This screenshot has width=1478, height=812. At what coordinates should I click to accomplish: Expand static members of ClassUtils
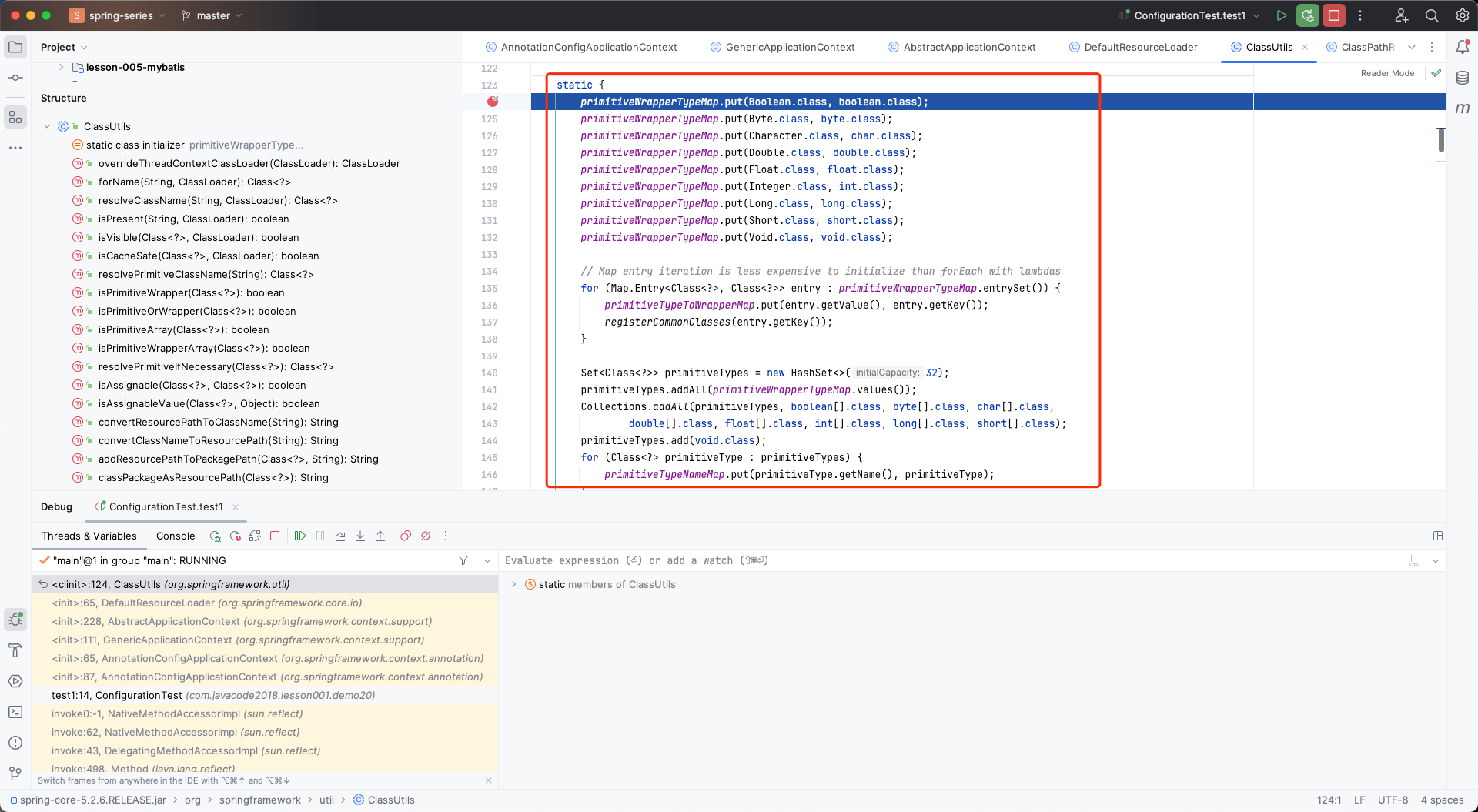click(514, 584)
